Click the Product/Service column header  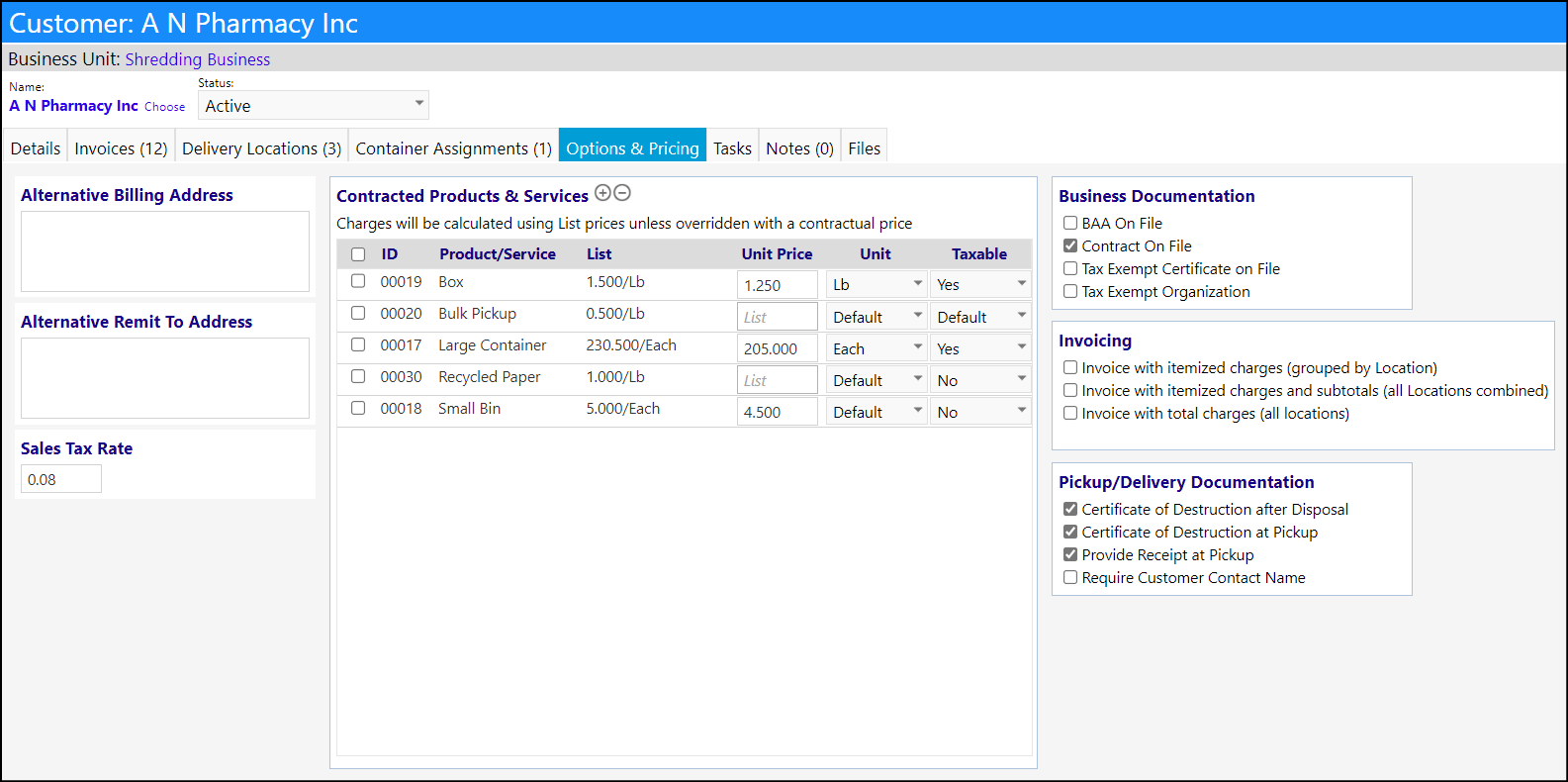pyautogui.click(x=498, y=254)
